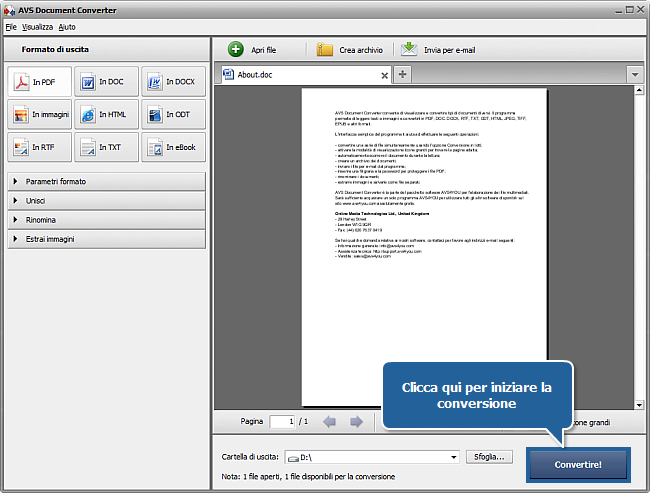Click the Formato di uscita header
The width and height of the screenshot is (650, 493).
(x=55, y=49)
